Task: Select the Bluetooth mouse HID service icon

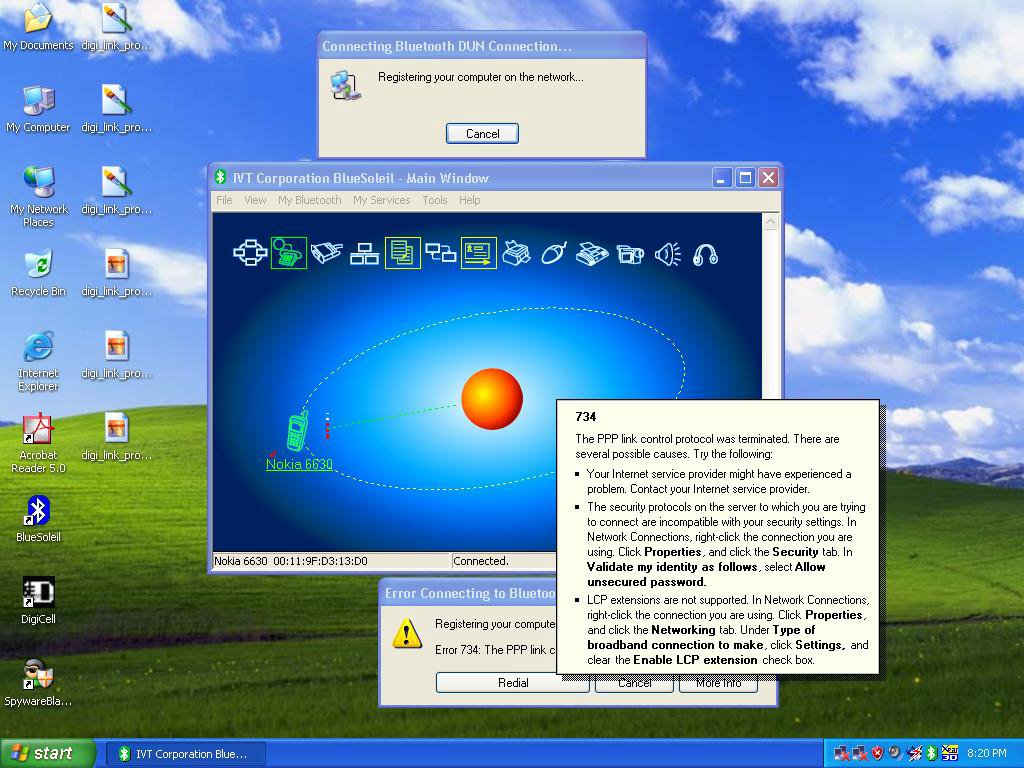Action: 554,253
